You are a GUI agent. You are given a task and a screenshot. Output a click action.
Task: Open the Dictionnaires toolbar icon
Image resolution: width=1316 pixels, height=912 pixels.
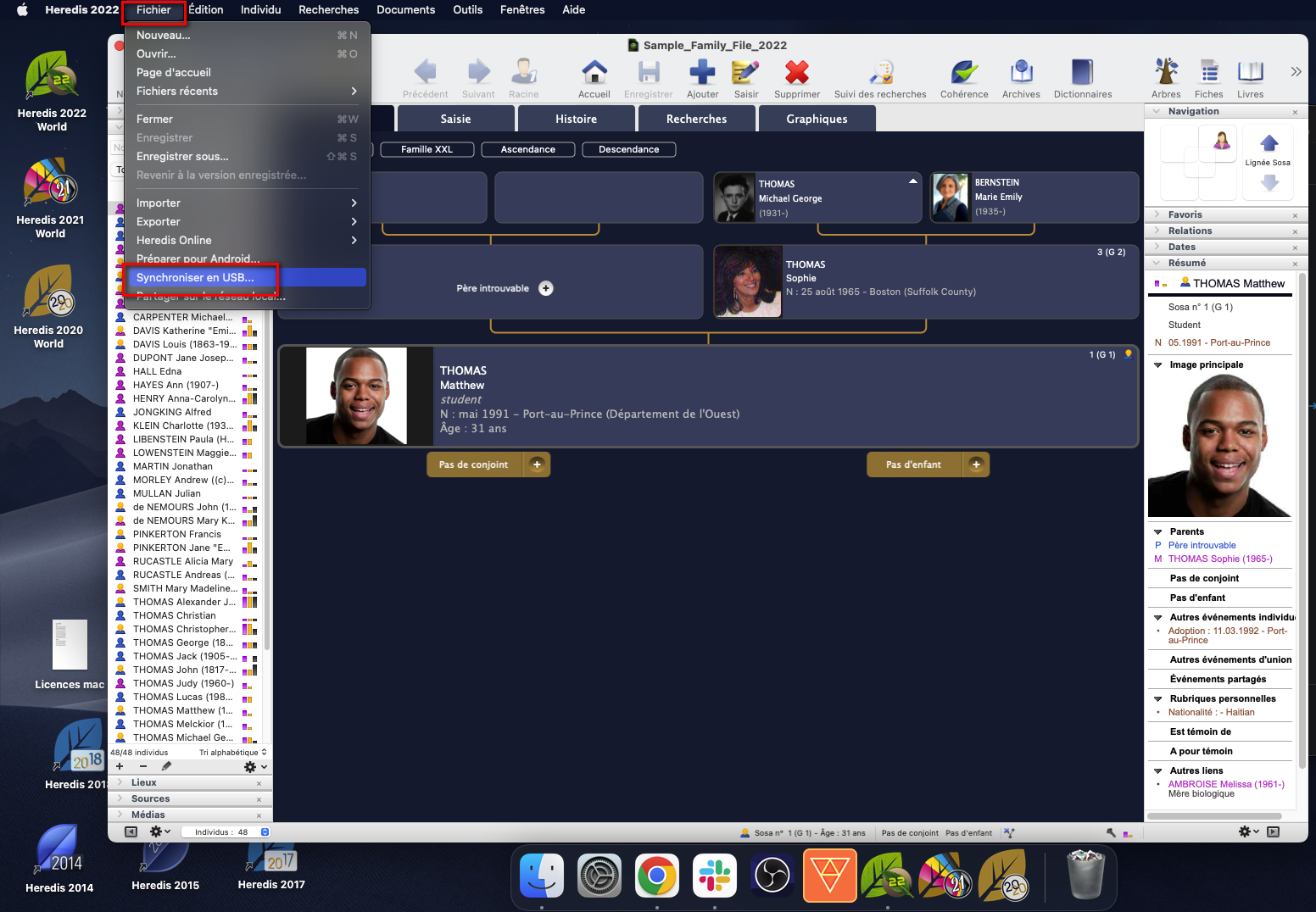tap(1082, 75)
